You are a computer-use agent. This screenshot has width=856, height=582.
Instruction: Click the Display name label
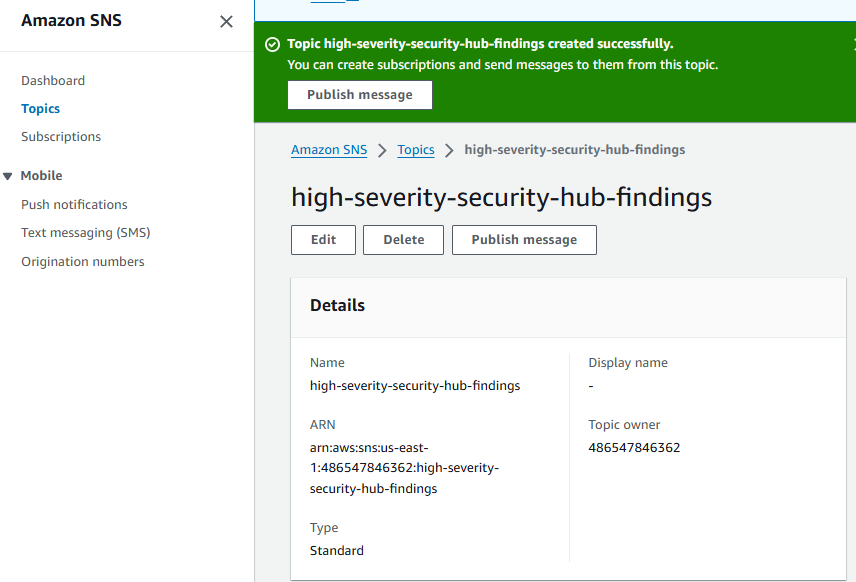pyautogui.click(x=628, y=363)
